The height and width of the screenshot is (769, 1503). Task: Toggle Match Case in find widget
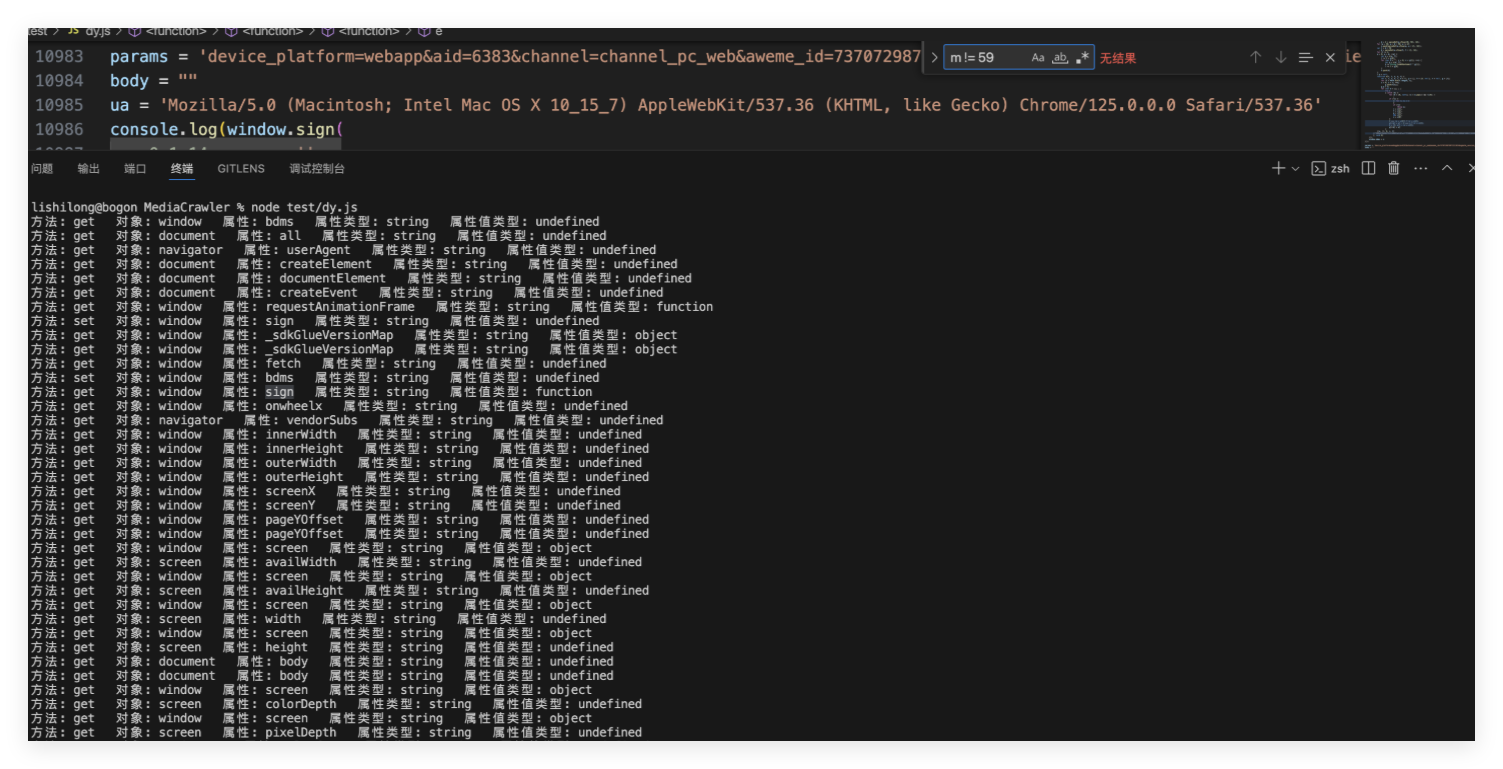pyautogui.click(x=1038, y=58)
